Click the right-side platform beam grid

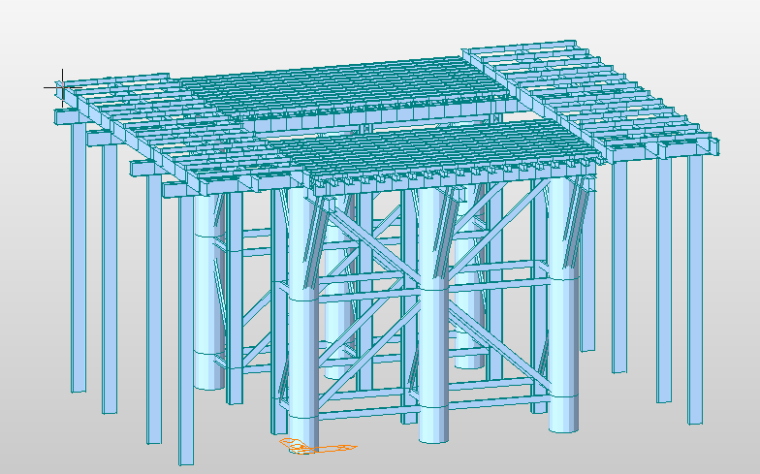(x=600, y=100)
